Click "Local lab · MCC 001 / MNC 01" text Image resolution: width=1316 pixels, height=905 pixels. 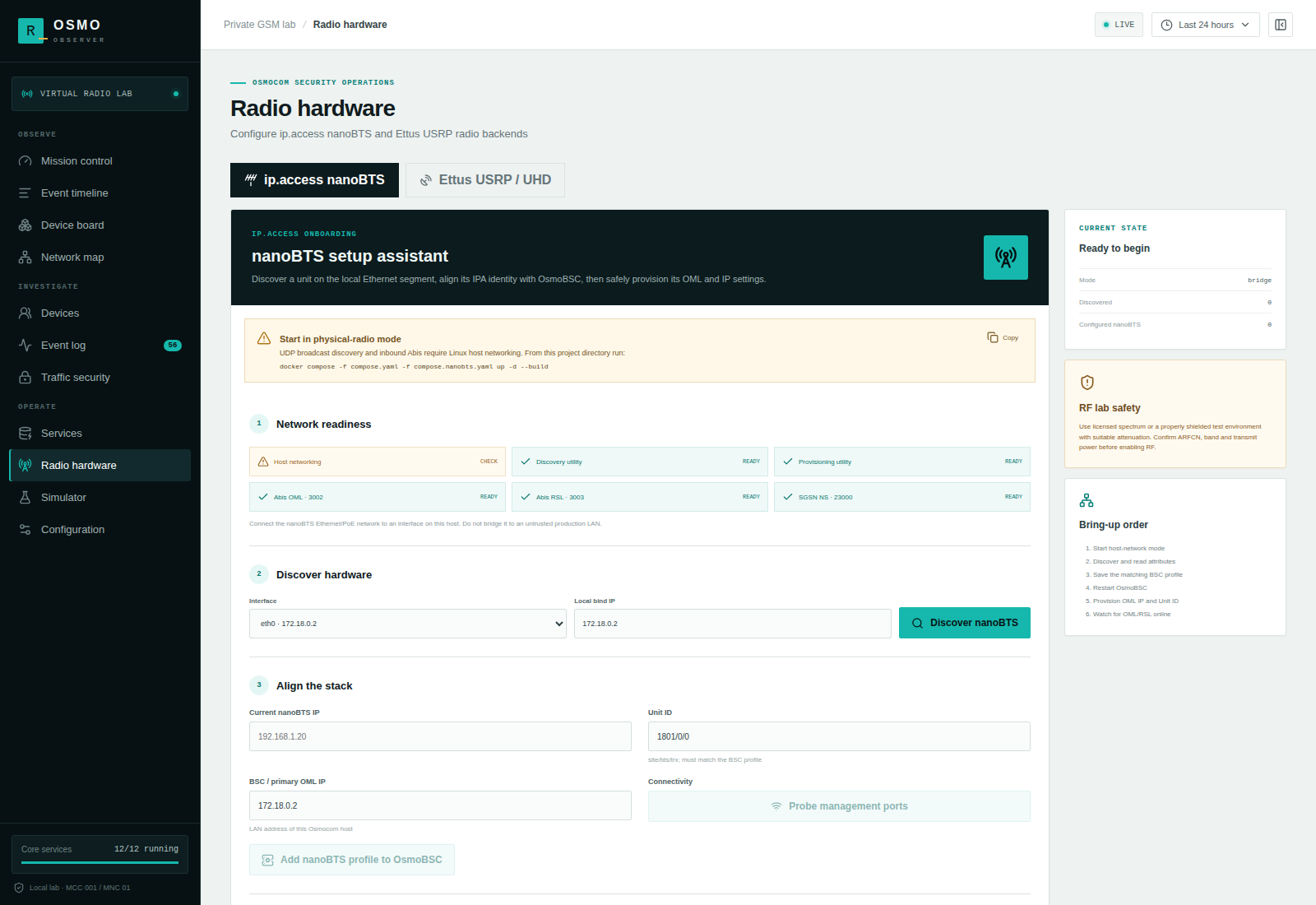pos(80,888)
